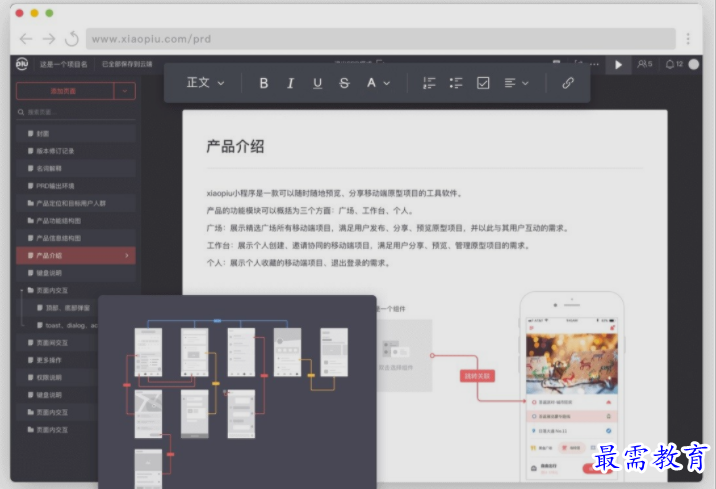Screen dimensions: 716x489
Task: Open the 名词解释 page
Action: 76,168
